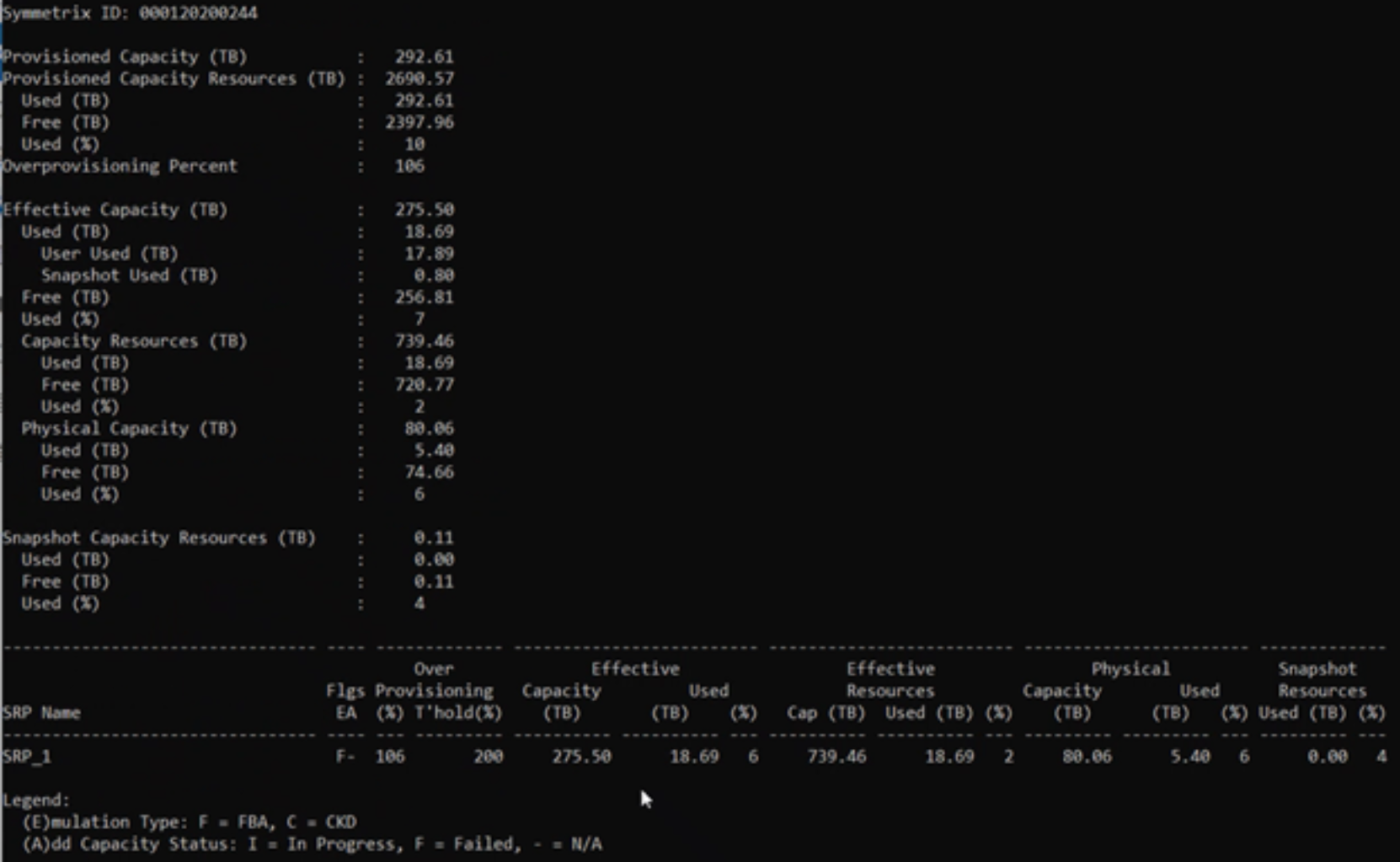Click the 'Snapshot Capacity Resources (TB)' label
The width and height of the screenshot is (1400, 862).
pos(159,538)
